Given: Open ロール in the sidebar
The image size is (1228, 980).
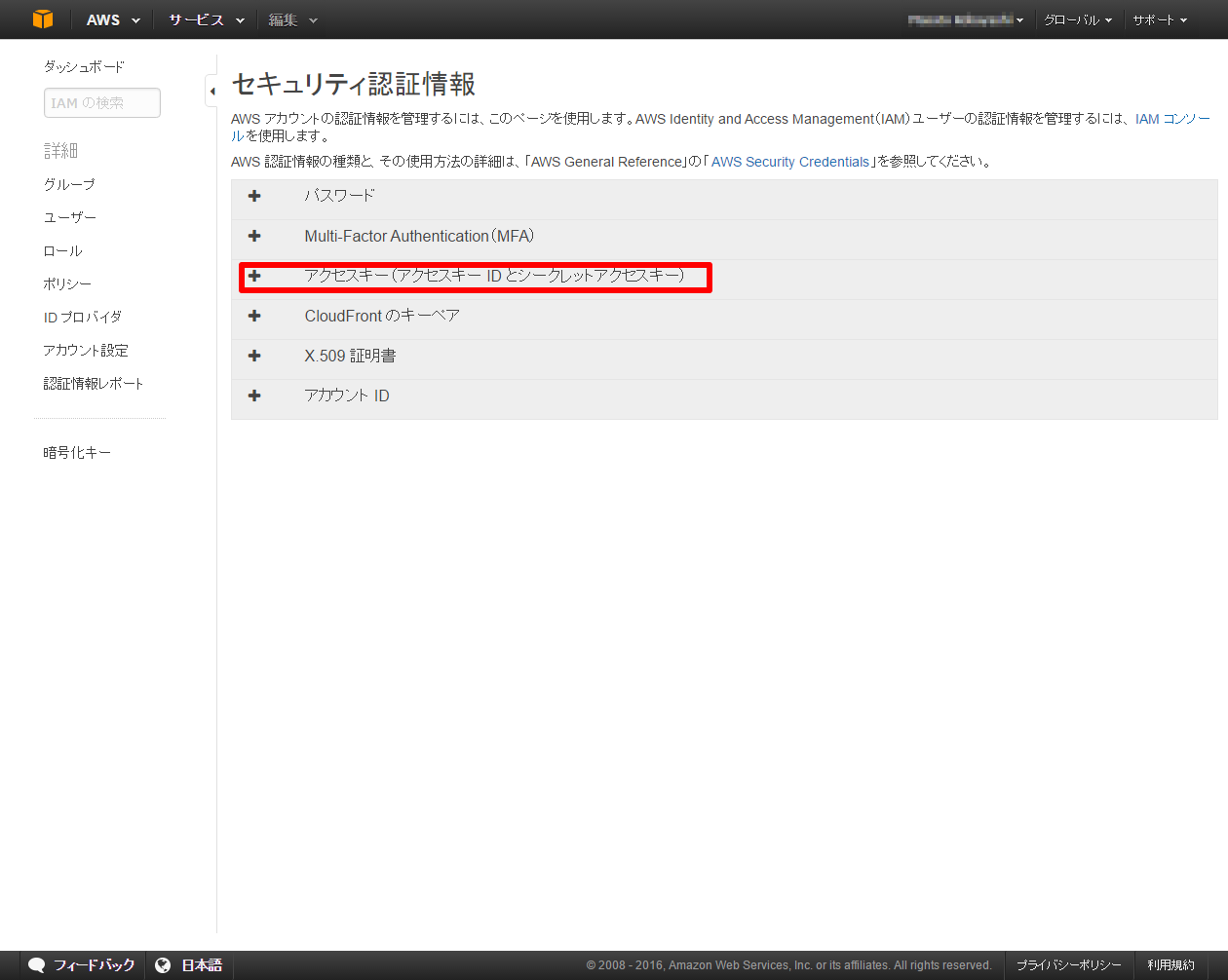Looking at the screenshot, I should pyautogui.click(x=62, y=250).
